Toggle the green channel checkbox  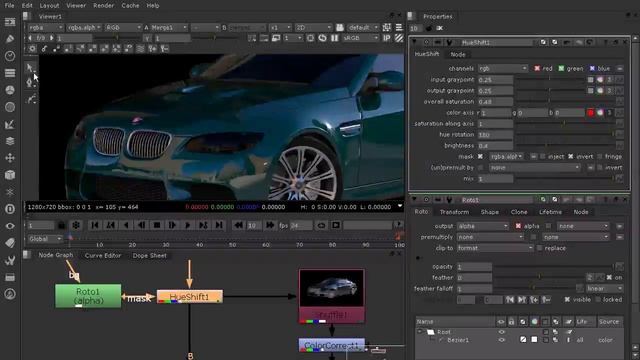point(561,69)
